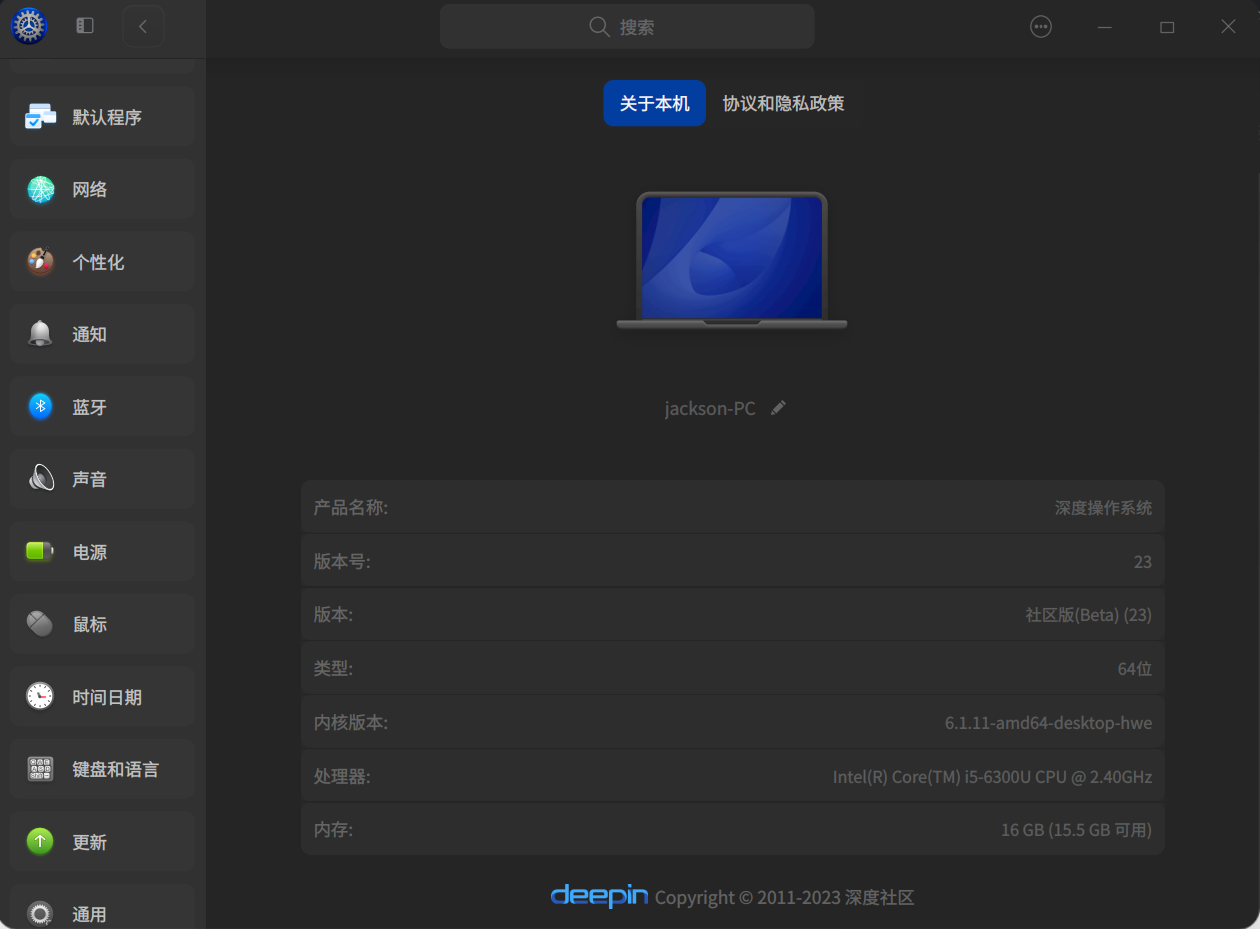Open the three-dot main menu
The height and width of the screenshot is (929, 1260).
pos(1041,27)
